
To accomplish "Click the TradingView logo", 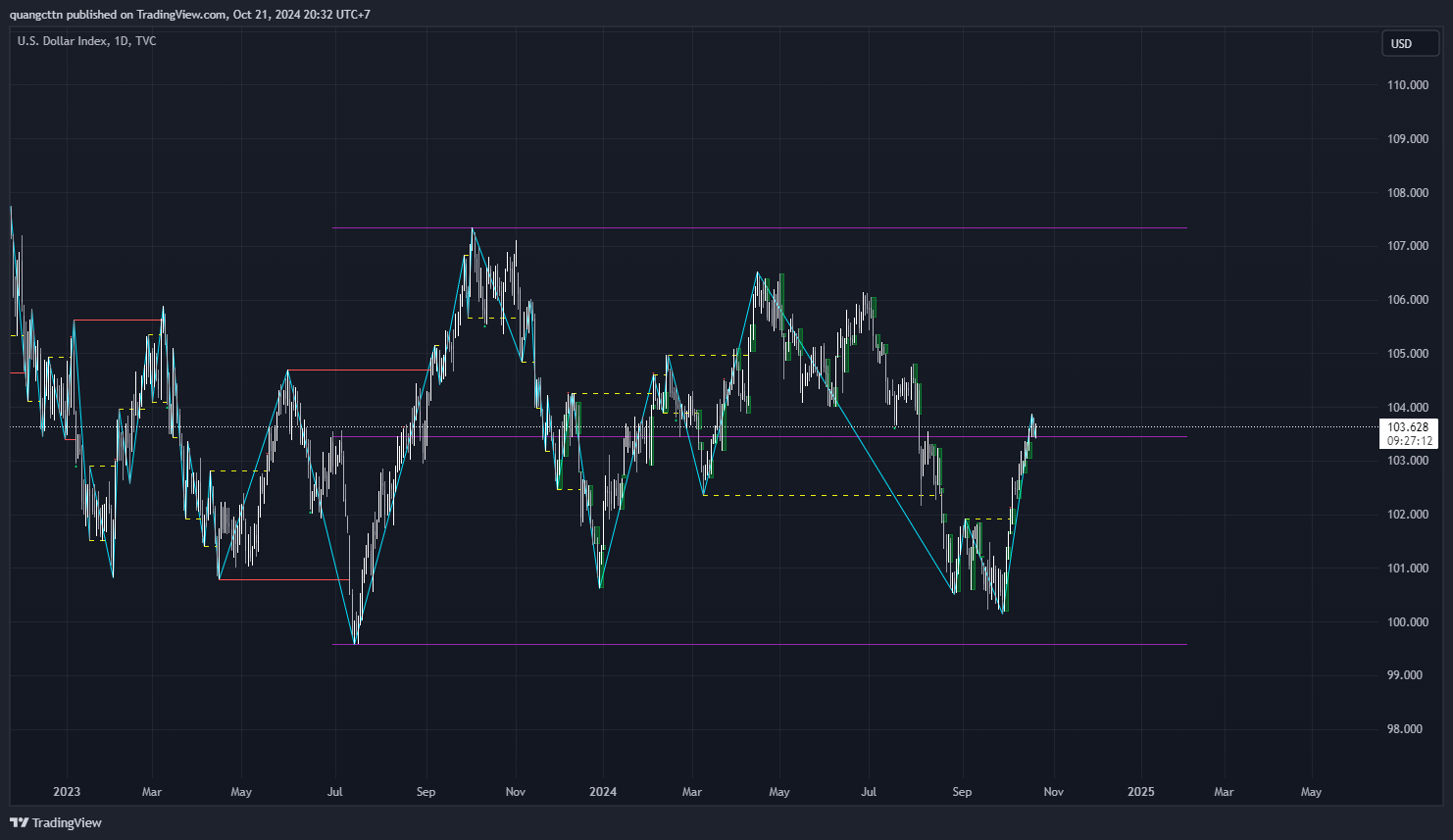I will click(56, 822).
